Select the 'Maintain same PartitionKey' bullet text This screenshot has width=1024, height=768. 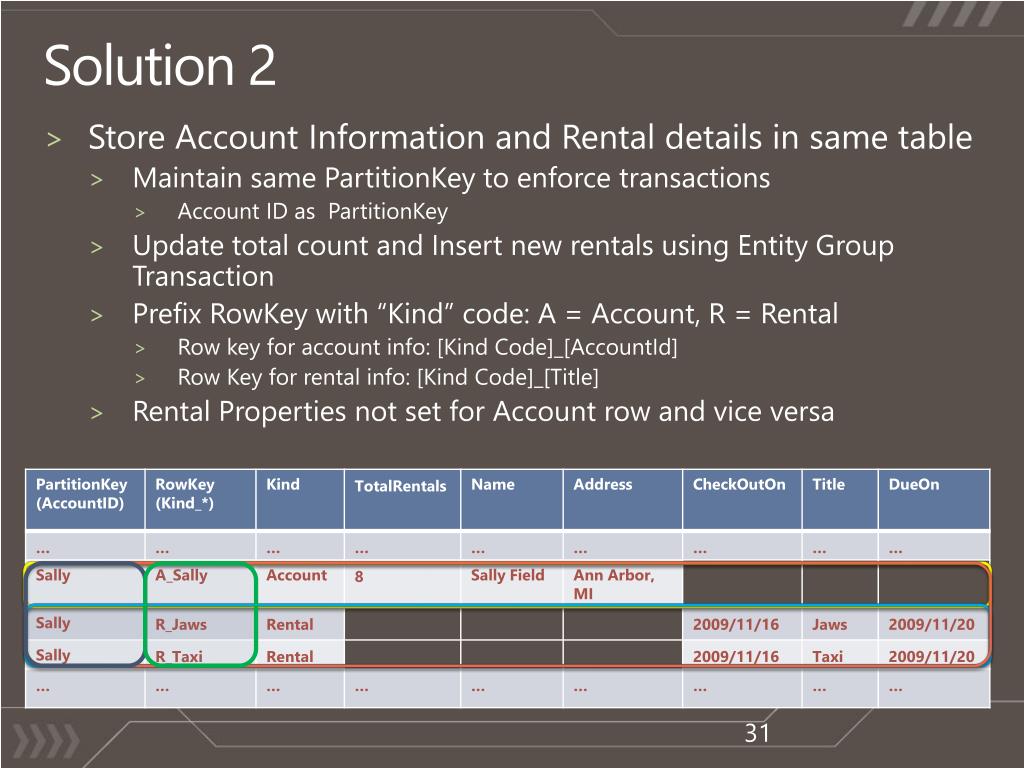451,178
